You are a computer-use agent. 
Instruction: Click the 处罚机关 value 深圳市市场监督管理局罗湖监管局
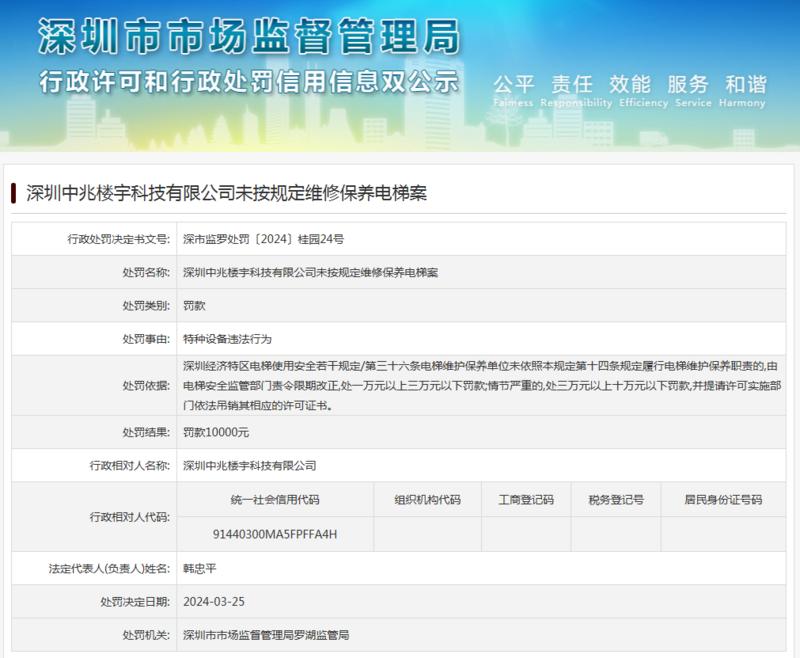[266, 635]
